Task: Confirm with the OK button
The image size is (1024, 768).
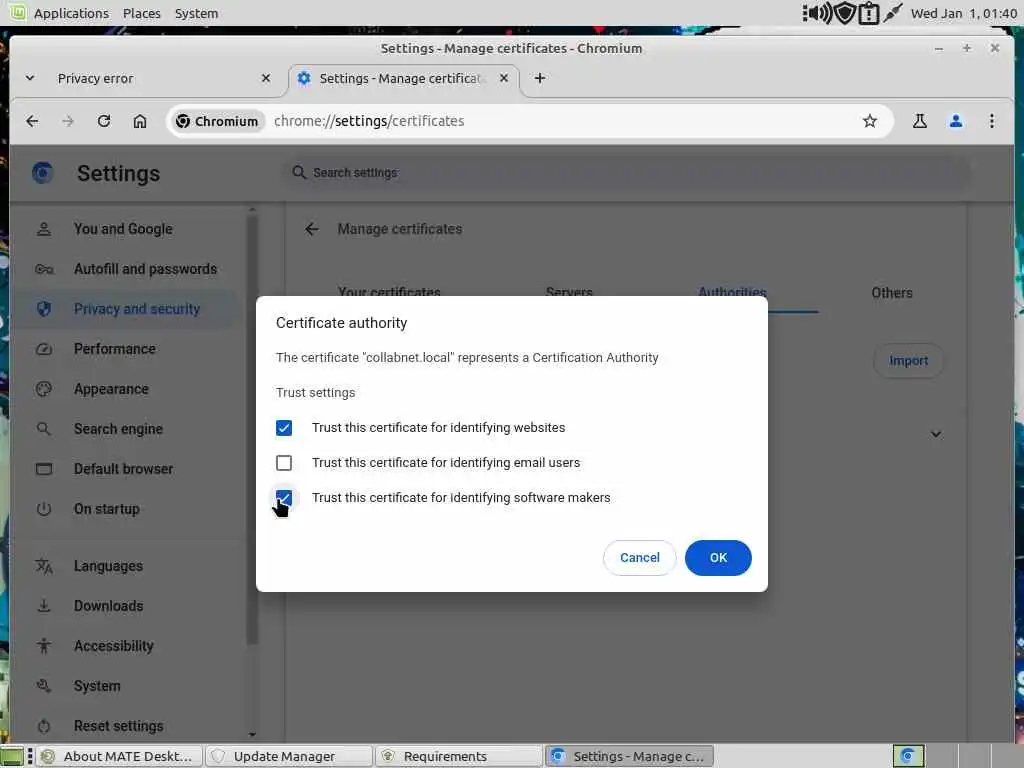Action: pos(718,558)
